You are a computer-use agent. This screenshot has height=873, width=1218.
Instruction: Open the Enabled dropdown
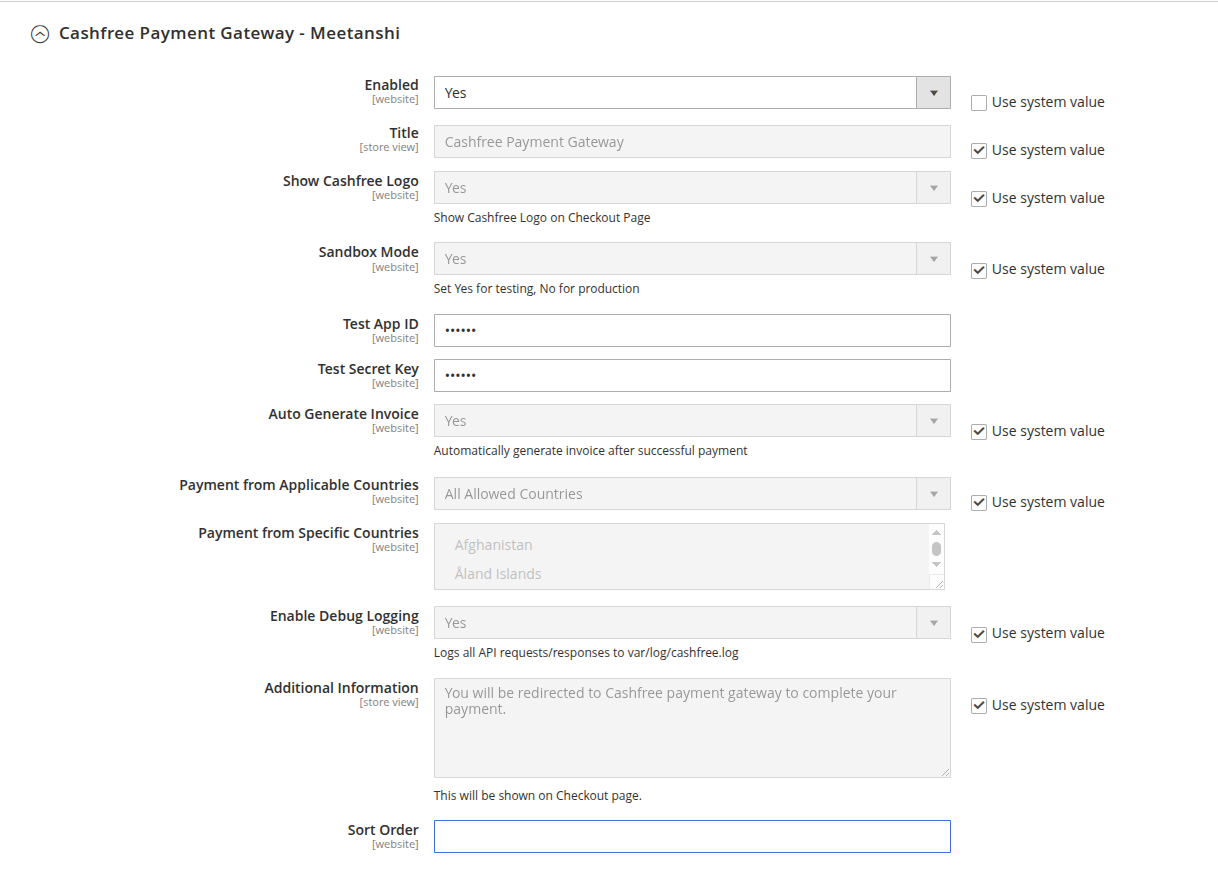click(x=692, y=93)
